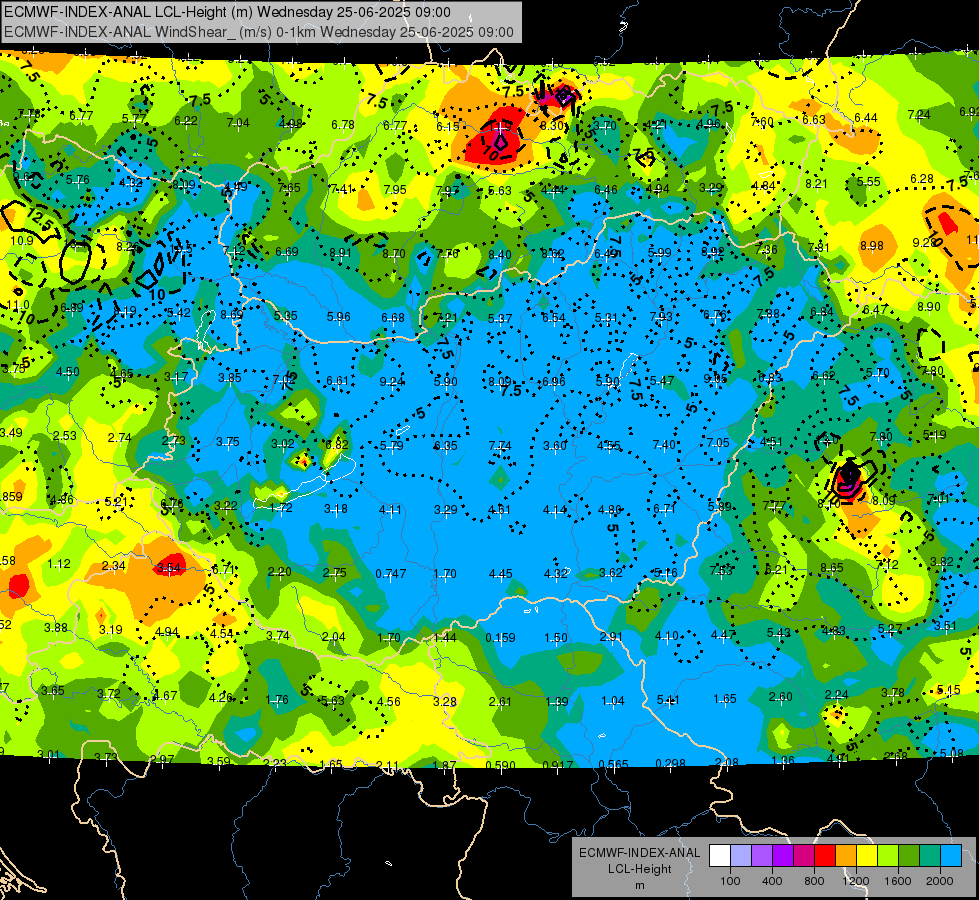Screen dimensions: 979x900
Task: Click the legend's LCL-Height caption
Action: (x=639, y=869)
